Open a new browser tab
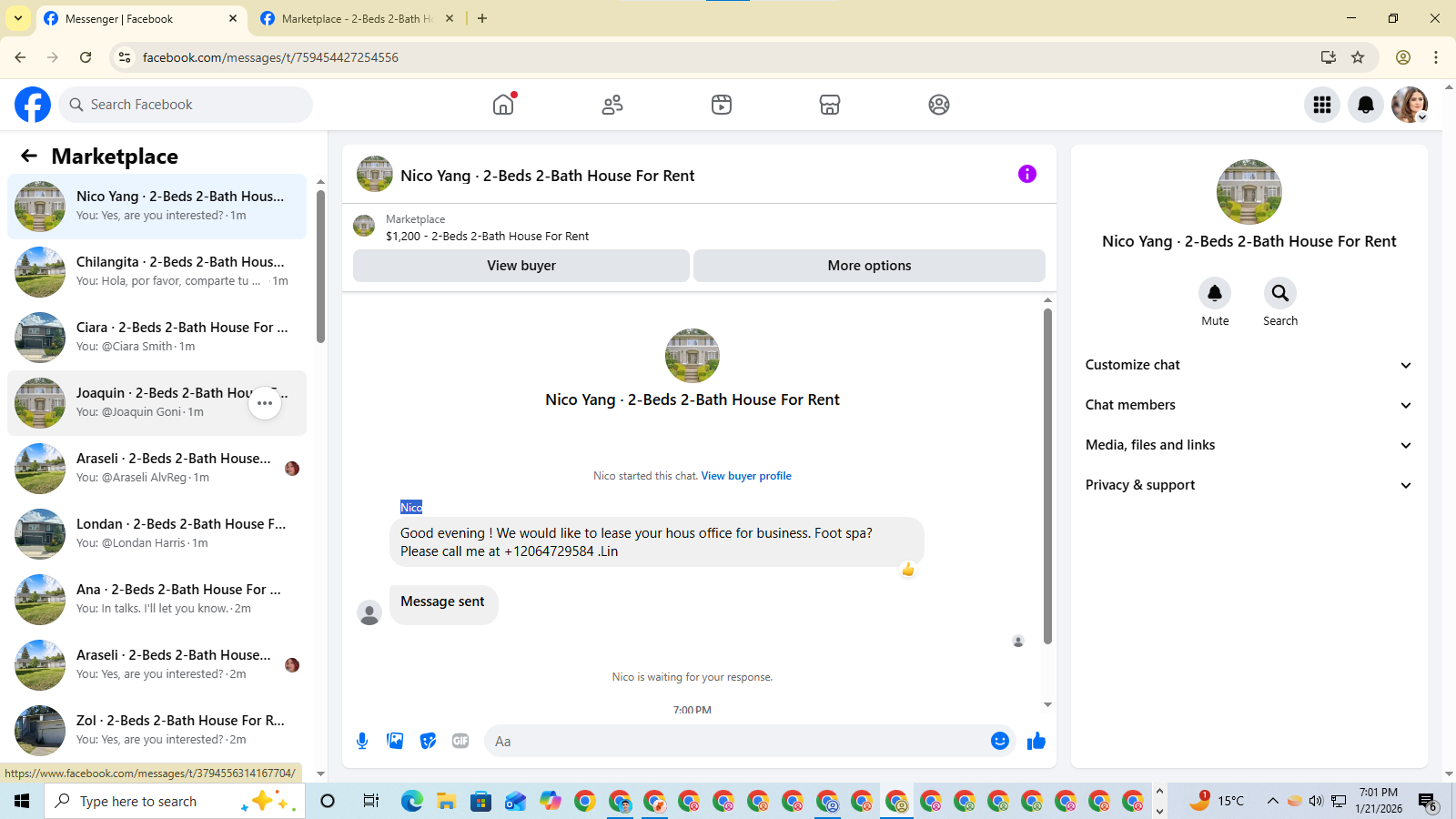 point(482,18)
